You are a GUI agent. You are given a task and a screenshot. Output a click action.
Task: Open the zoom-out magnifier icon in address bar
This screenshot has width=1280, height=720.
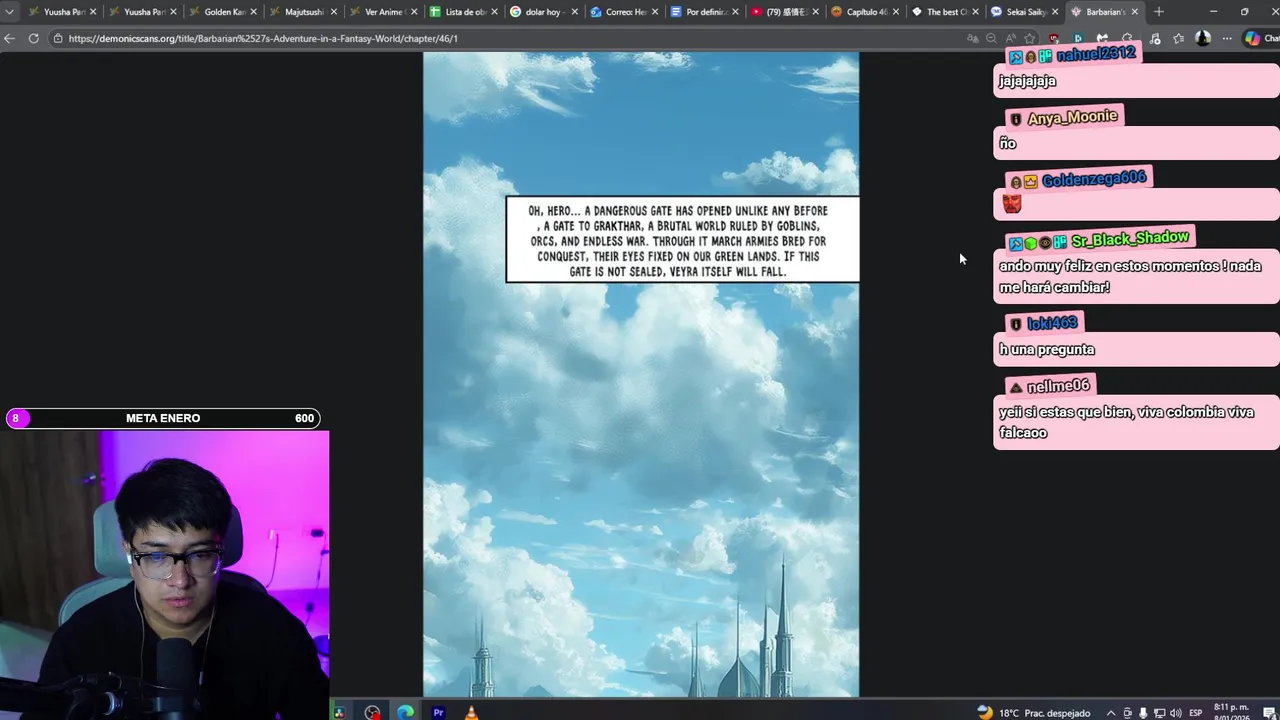tap(991, 38)
